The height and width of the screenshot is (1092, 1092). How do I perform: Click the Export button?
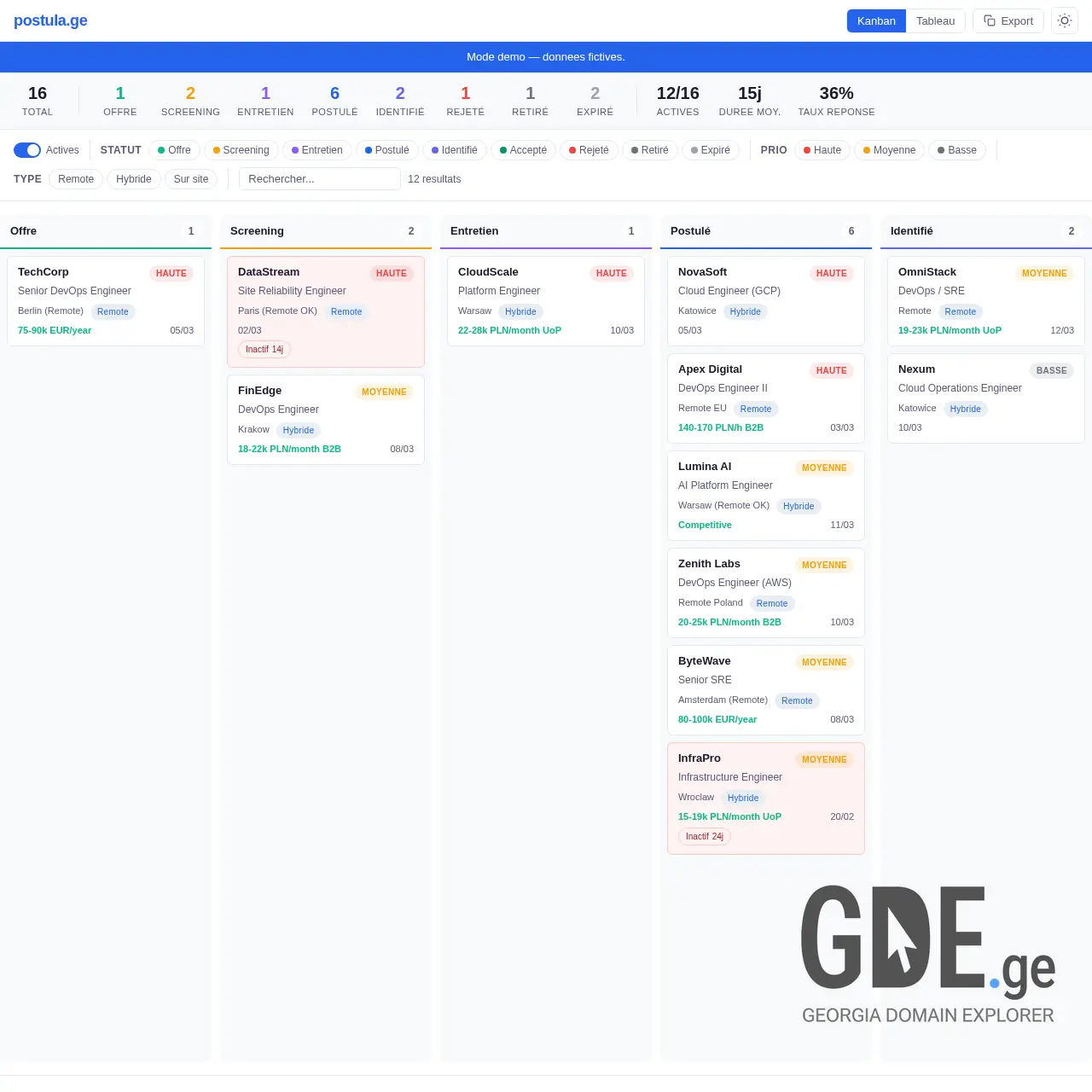tap(1008, 20)
